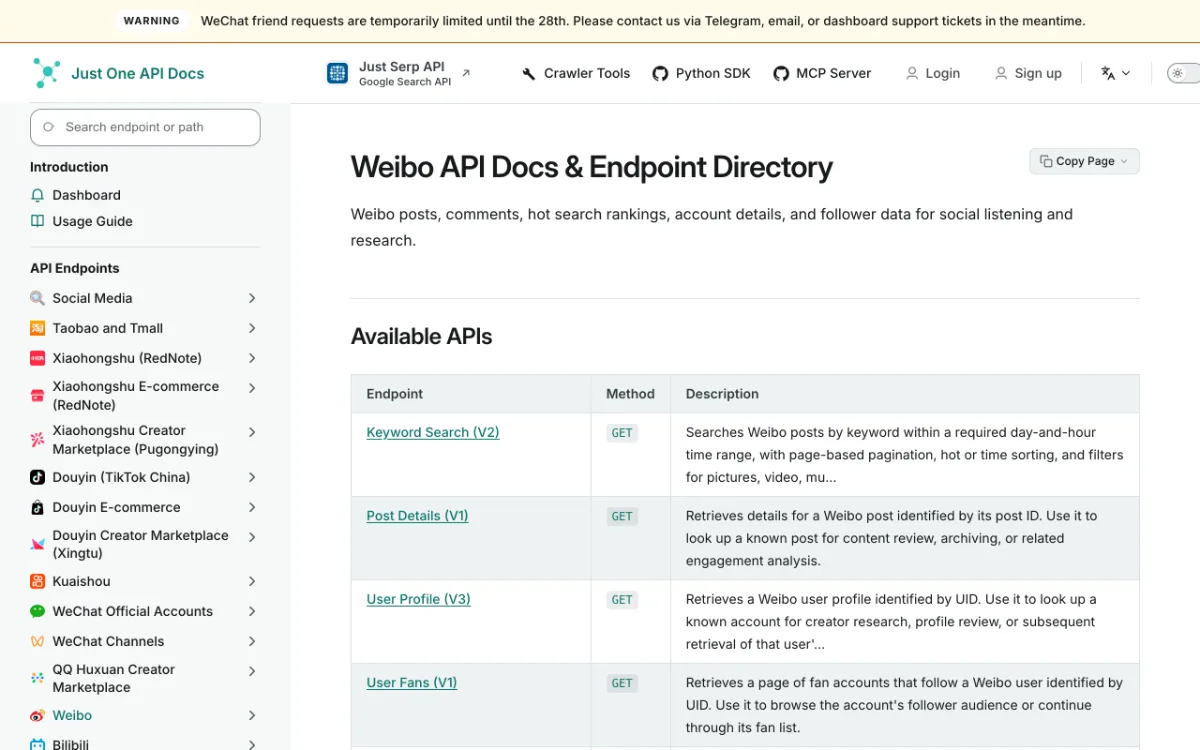Viewport: 1200px width, 750px height.
Task: Expand the Douyin E-commerce chevron
Action: [x=252, y=507]
